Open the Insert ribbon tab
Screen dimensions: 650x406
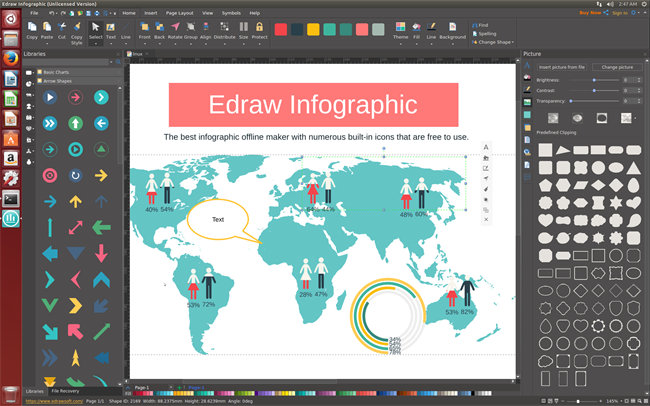150,13
